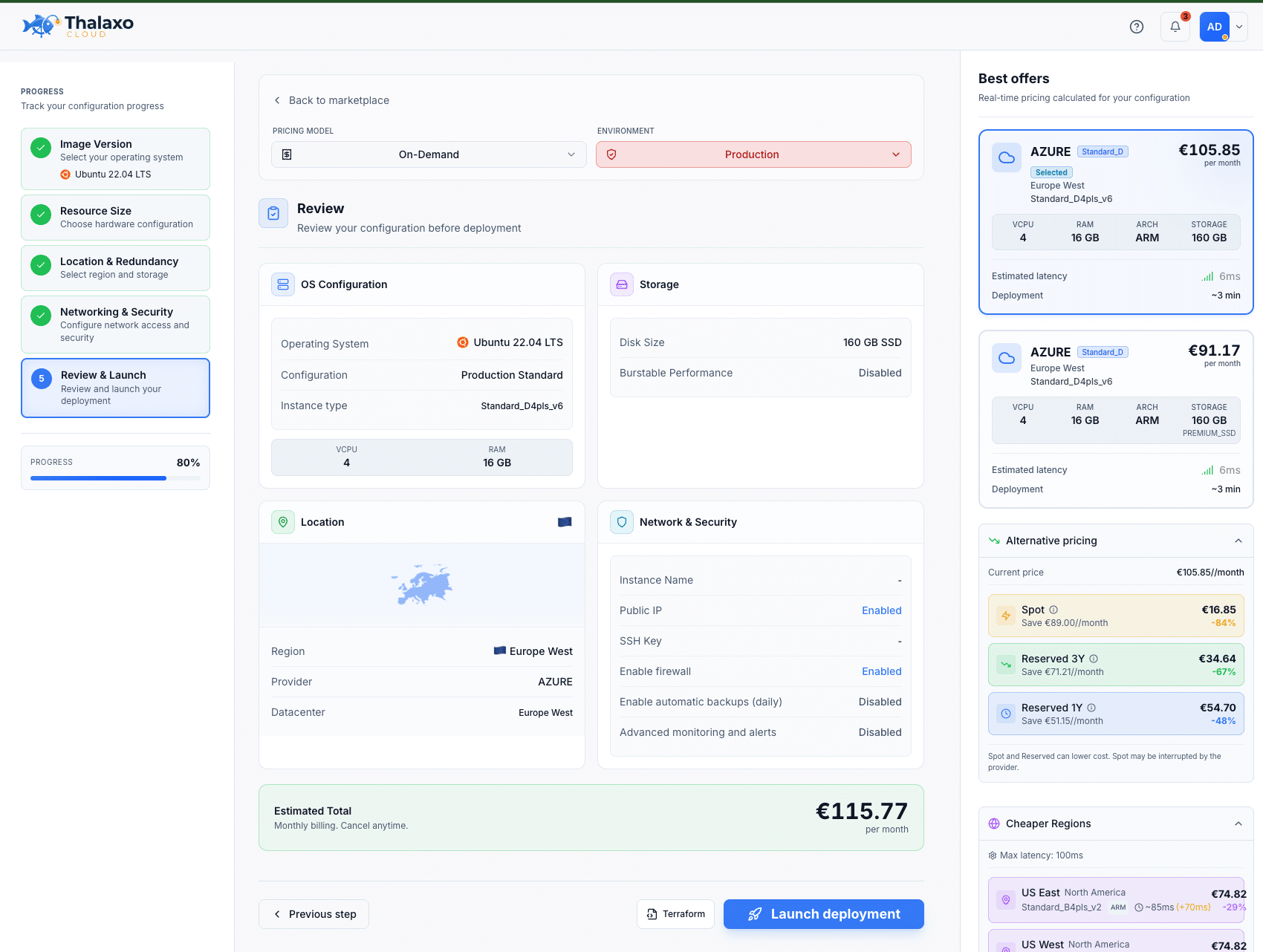Click Burstable Performance Disabled value
This screenshot has height=952, width=1263.
tap(880, 373)
